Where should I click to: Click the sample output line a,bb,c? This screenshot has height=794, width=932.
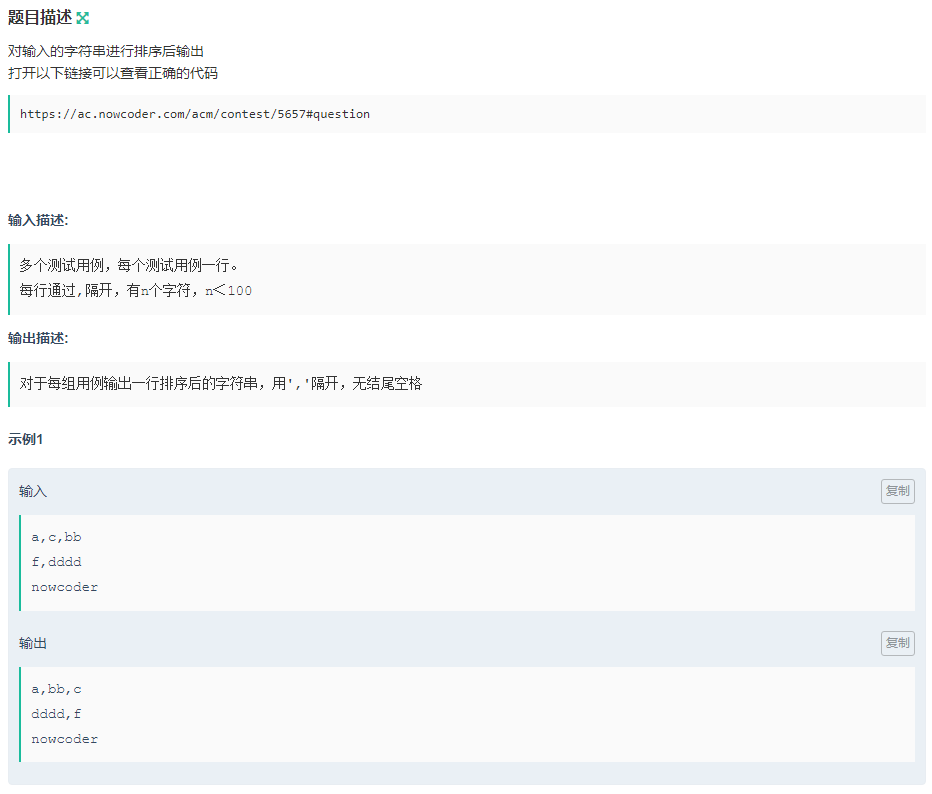pyautogui.click(x=56, y=689)
